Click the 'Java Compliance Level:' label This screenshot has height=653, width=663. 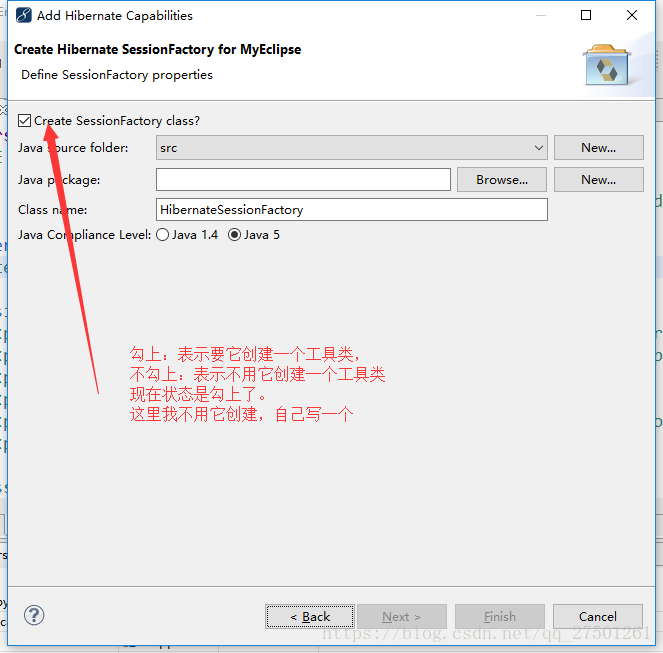pyautogui.click(x=84, y=235)
